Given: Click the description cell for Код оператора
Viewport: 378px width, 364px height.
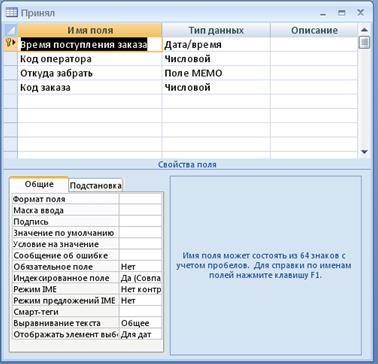Looking at the screenshot, I should coord(314,59).
